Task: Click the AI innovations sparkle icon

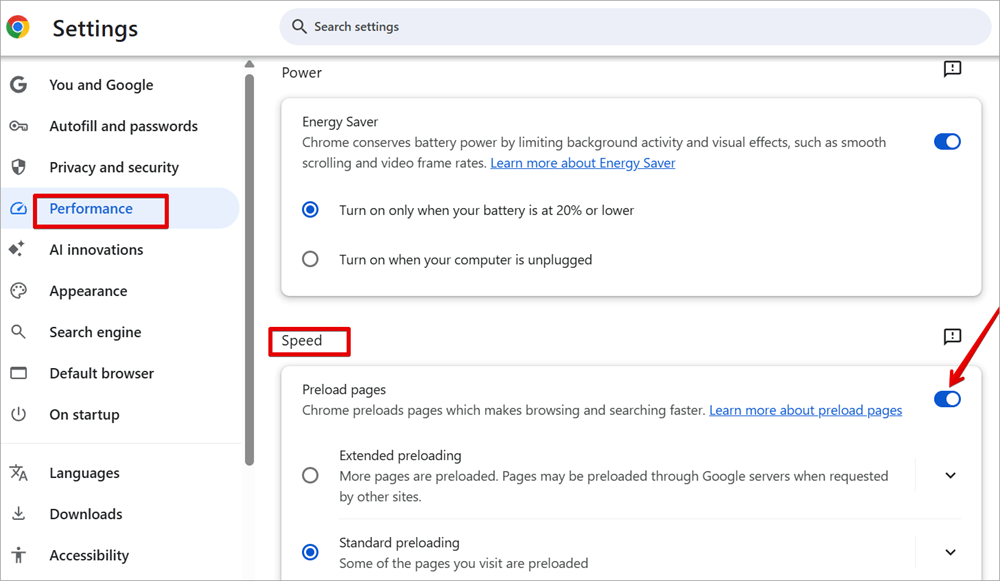Action: (18, 249)
